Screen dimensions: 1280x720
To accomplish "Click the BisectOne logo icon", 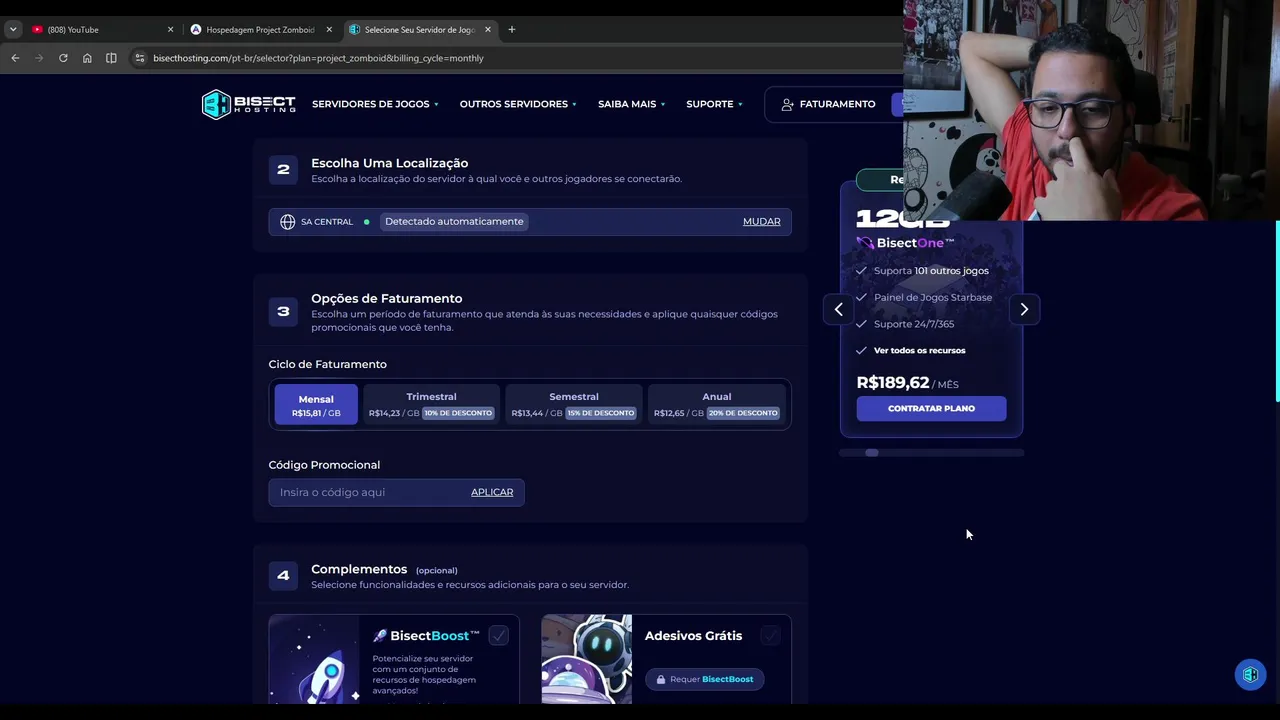I will (865, 243).
